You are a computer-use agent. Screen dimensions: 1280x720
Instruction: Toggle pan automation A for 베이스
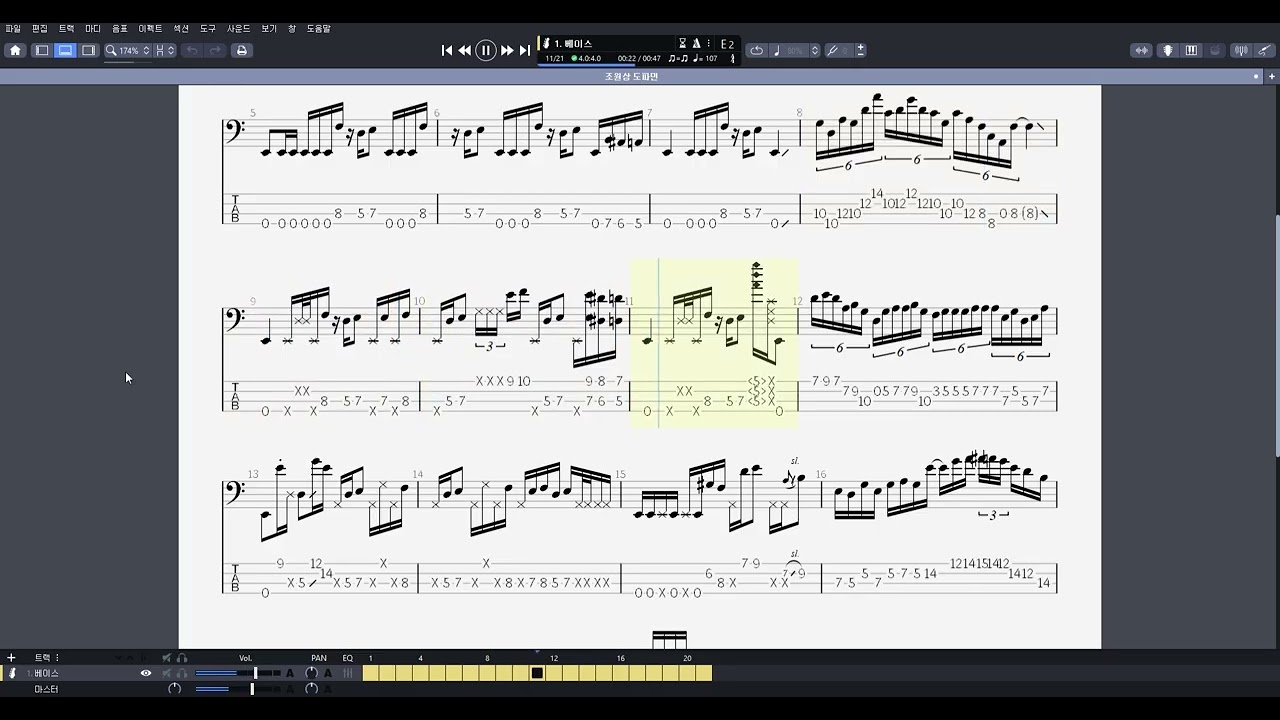pyautogui.click(x=327, y=673)
